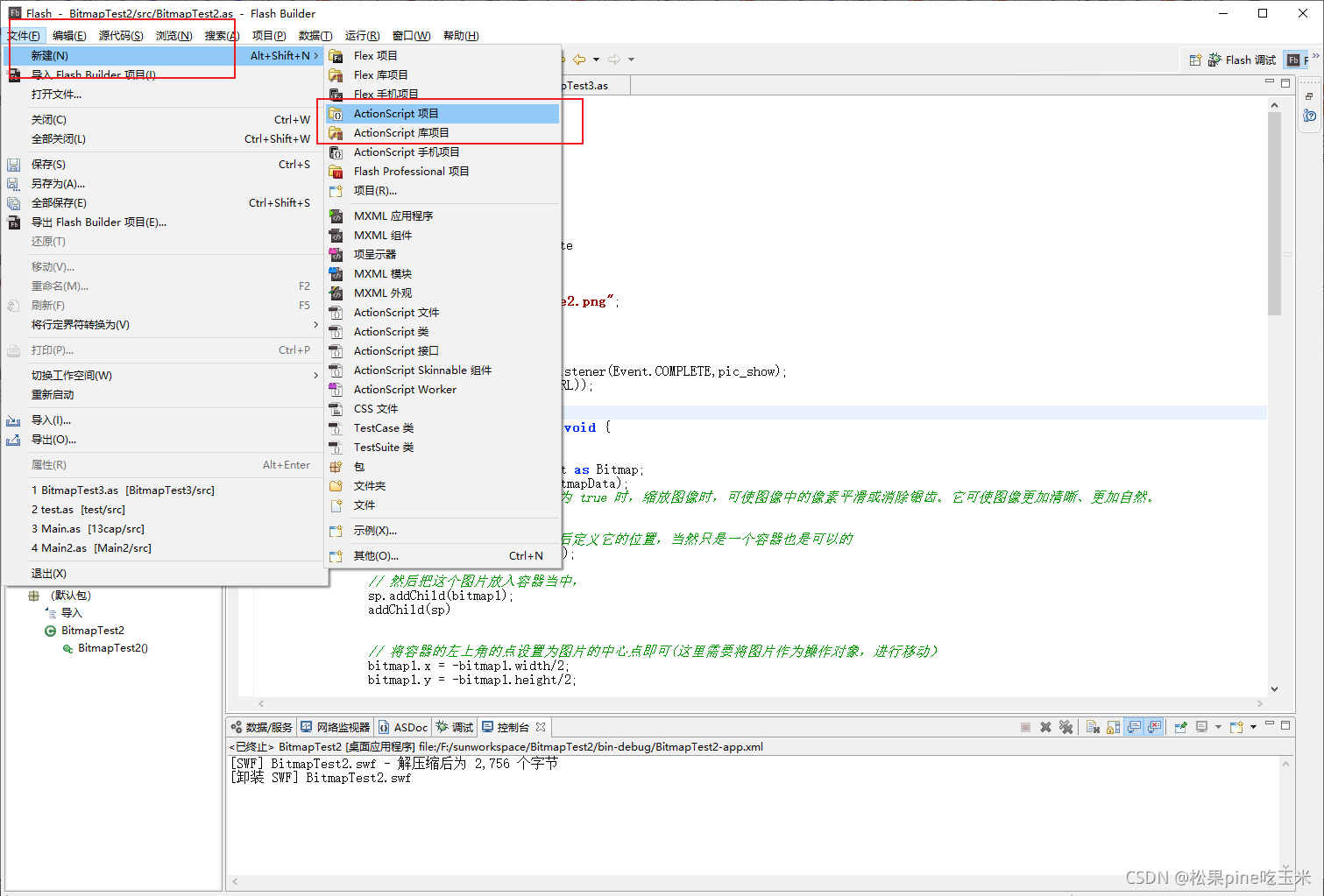Screen dimensions: 1324x896
Task: Open 帮助(H) menu in menu bar
Action: 461,36
